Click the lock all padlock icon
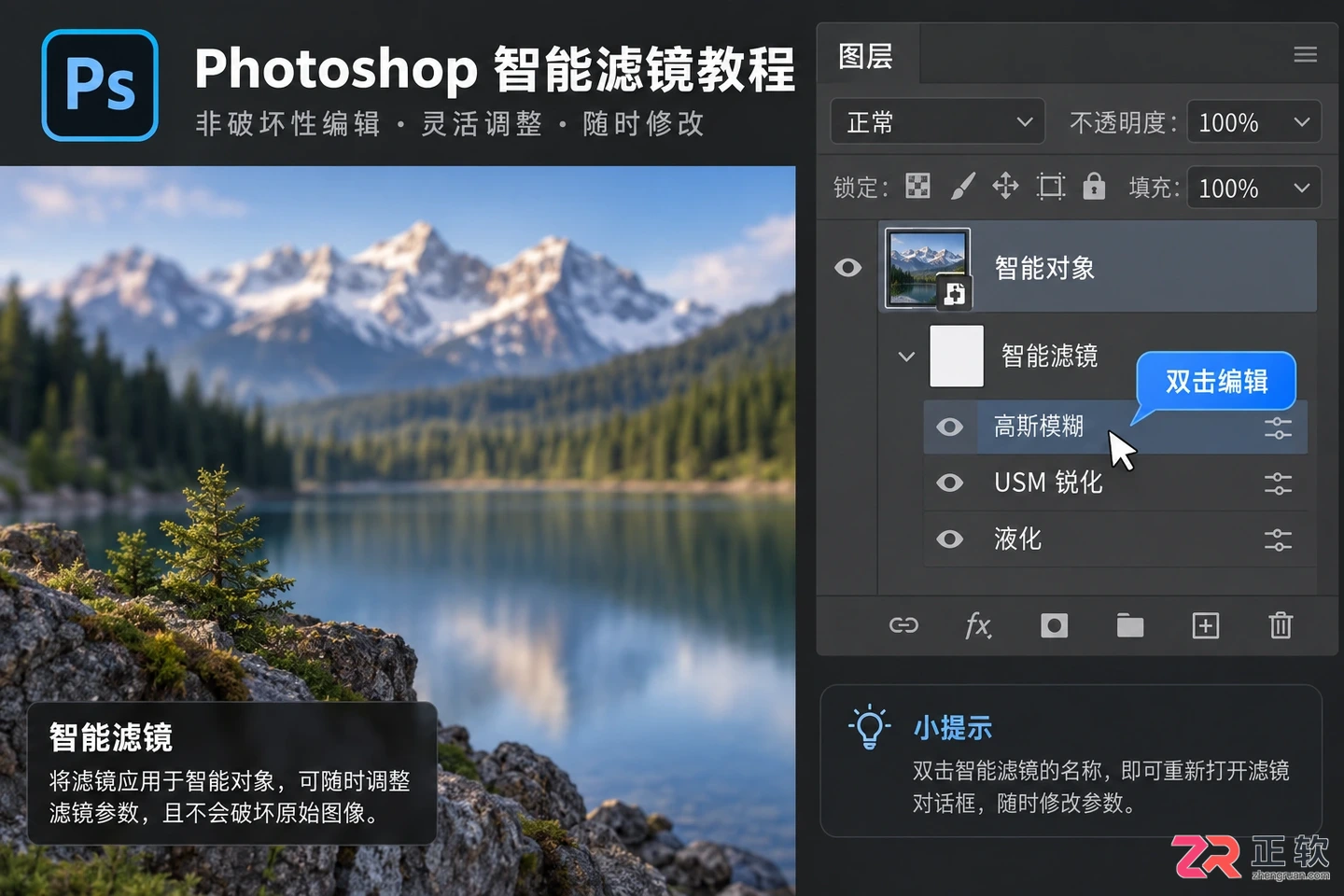This screenshot has width=1344, height=896. (1094, 187)
